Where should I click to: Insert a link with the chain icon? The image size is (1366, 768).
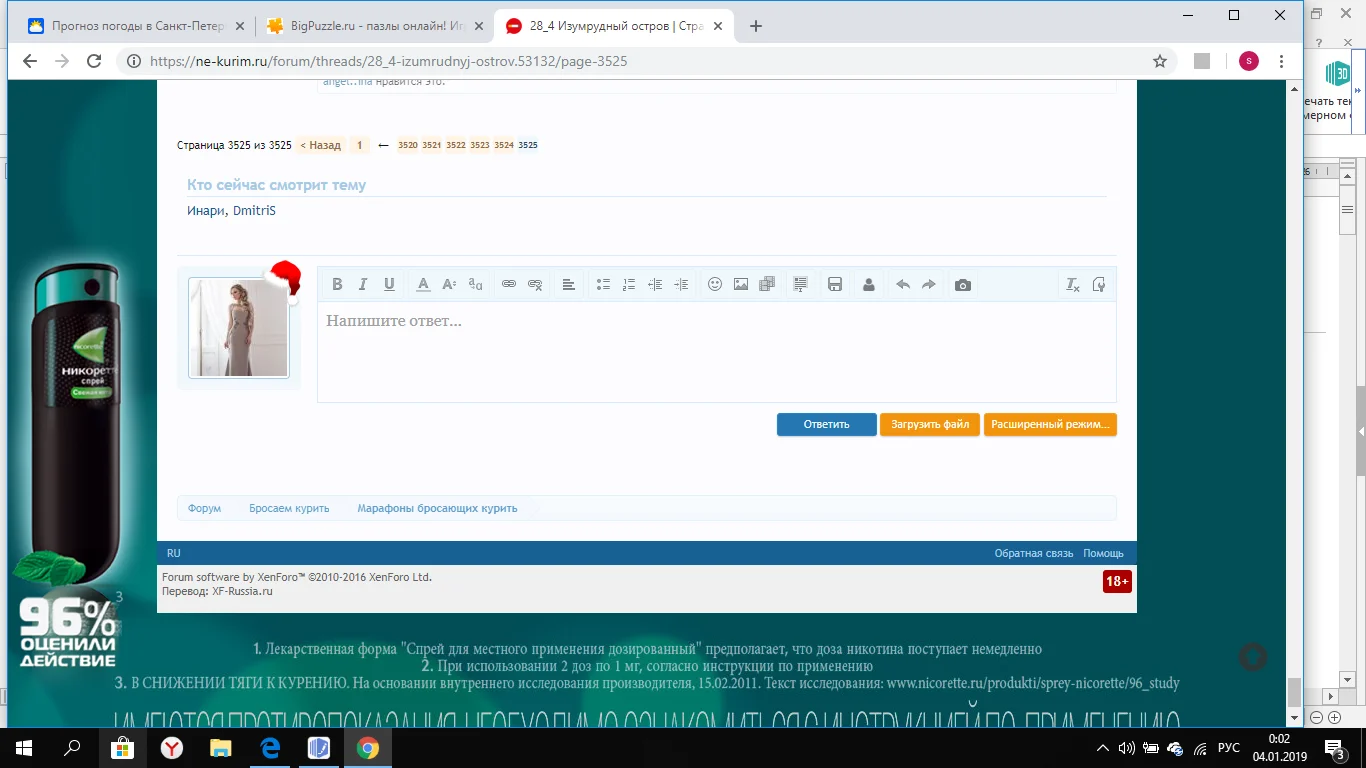[509, 284]
